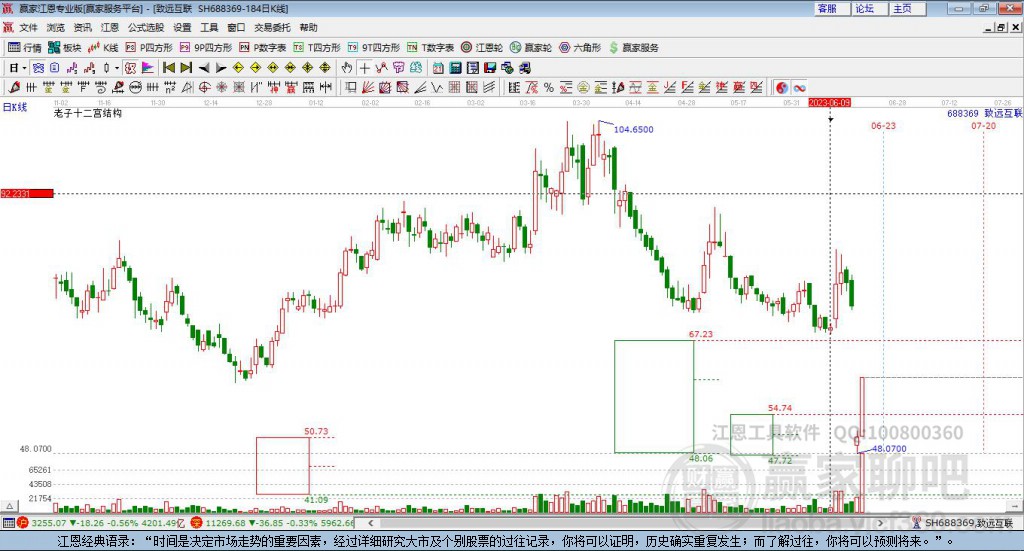Open the 六角形 hexagon tool
This screenshot has height=551, width=1024.
[580, 48]
